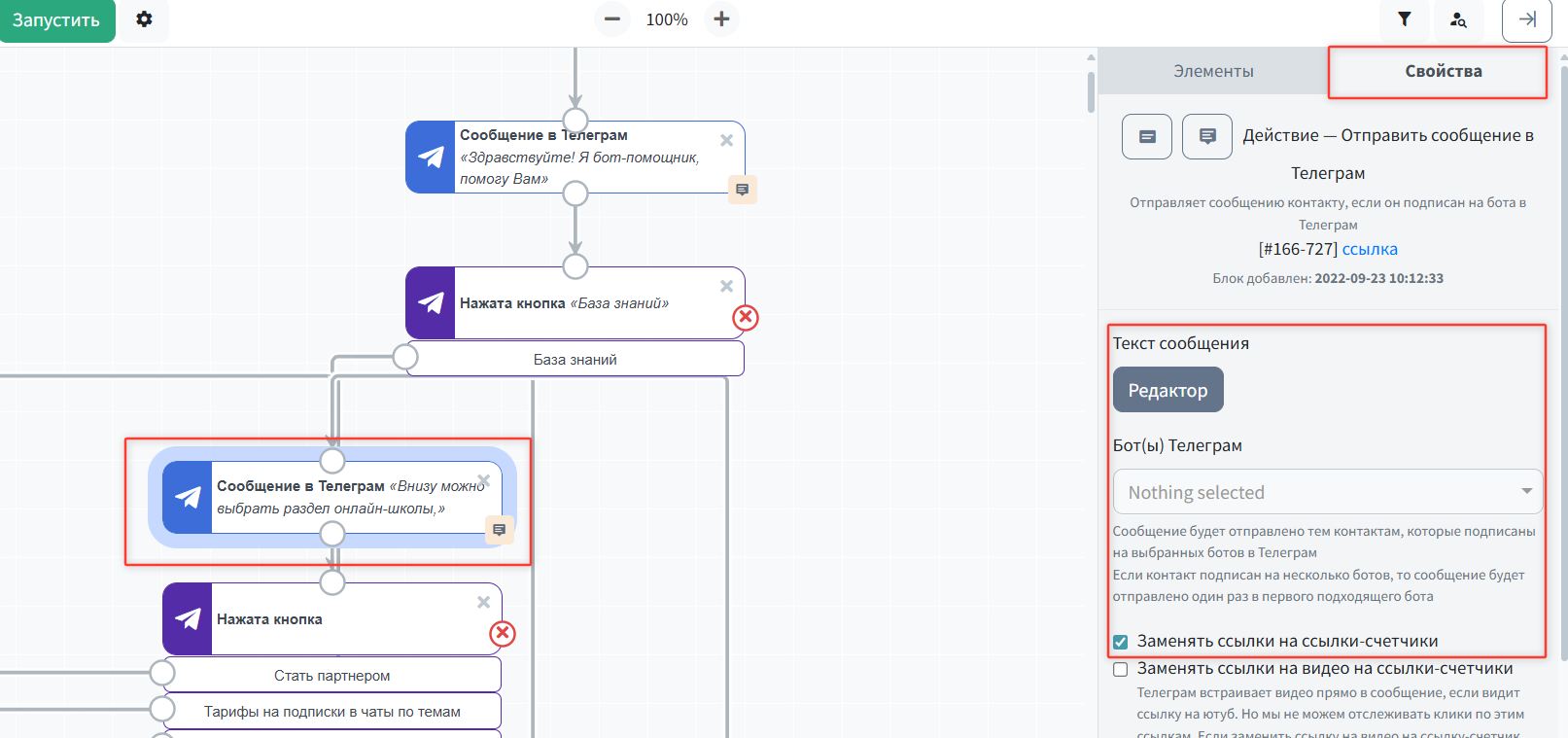Follow the «ссылка» block link
The width and height of the screenshot is (1568, 738).
(x=1370, y=249)
